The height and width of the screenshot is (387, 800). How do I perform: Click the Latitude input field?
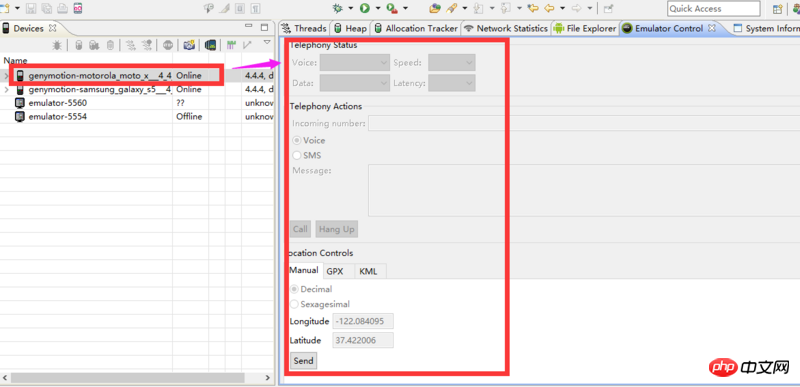(x=363, y=340)
